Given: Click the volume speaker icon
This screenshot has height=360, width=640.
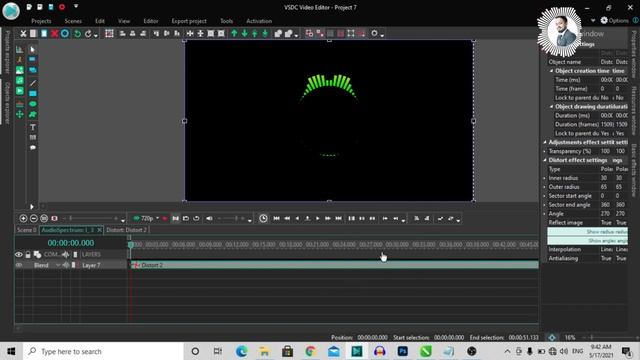Looking at the screenshot, I should tap(209, 218).
